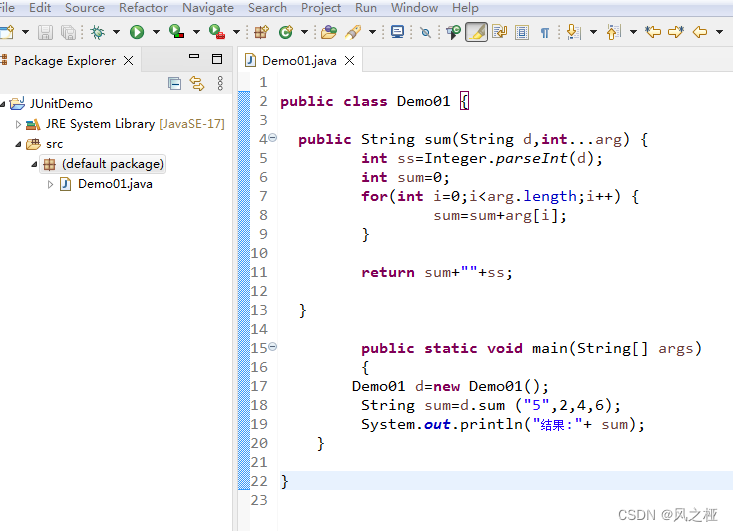Image resolution: width=733 pixels, height=531 pixels.
Task: Expand the Demo01.java tree node
Action: point(50,184)
